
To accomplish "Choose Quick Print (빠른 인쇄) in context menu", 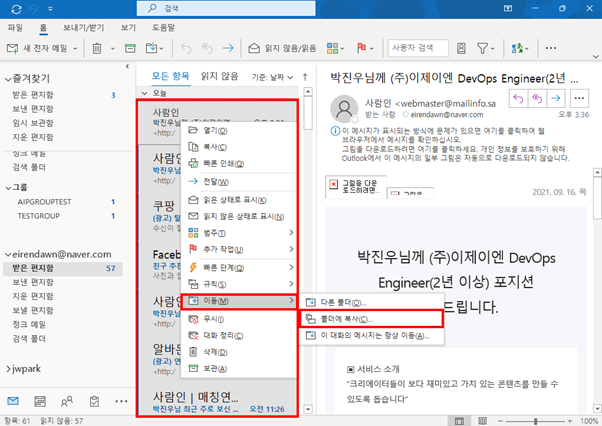I will coord(238,163).
